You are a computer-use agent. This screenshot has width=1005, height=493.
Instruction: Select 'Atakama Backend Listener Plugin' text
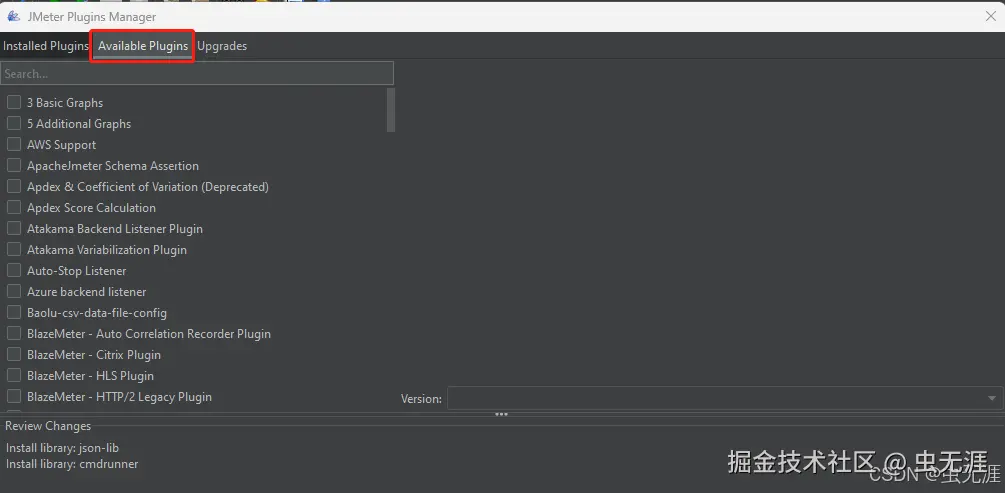(115, 229)
